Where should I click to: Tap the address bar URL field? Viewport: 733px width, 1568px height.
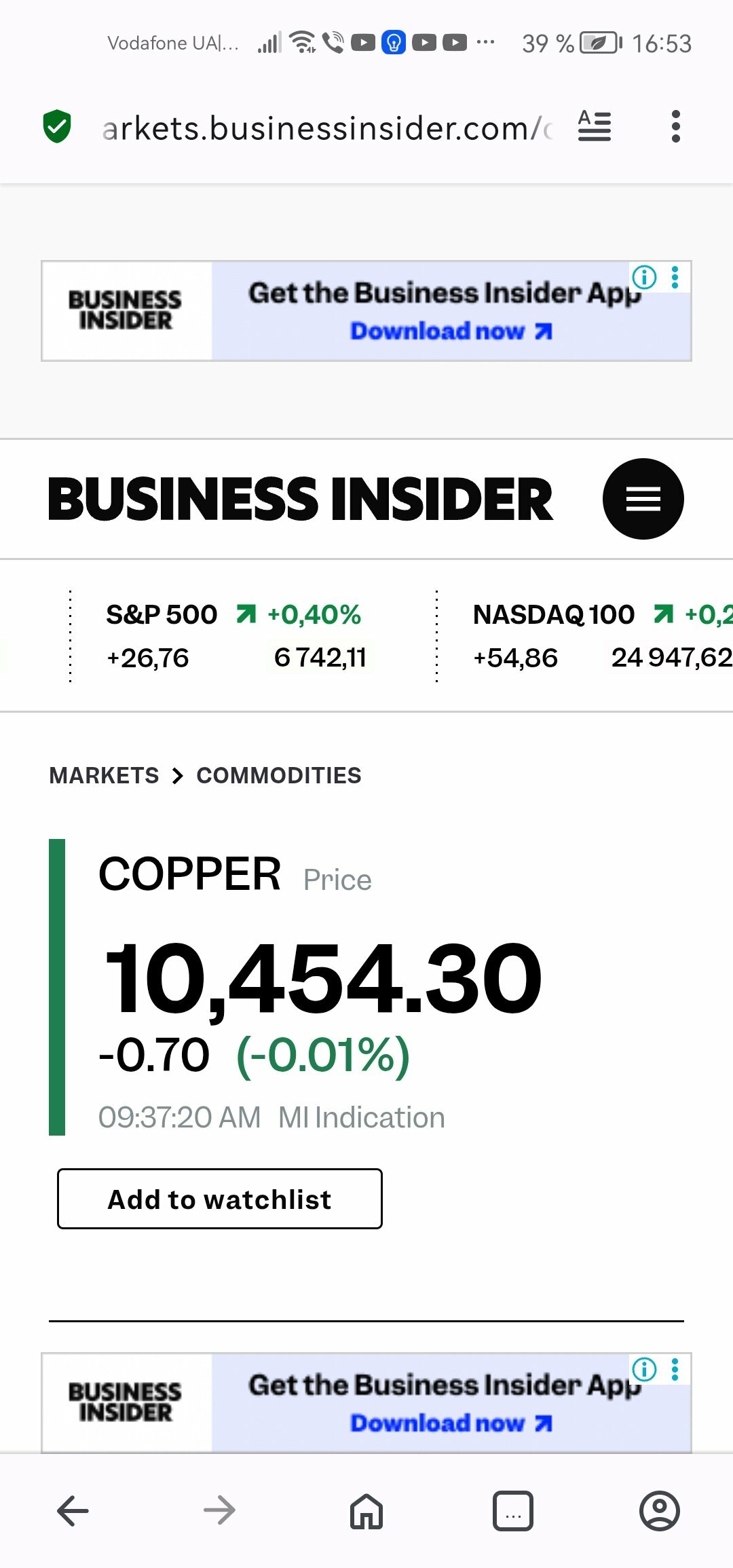click(x=326, y=128)
